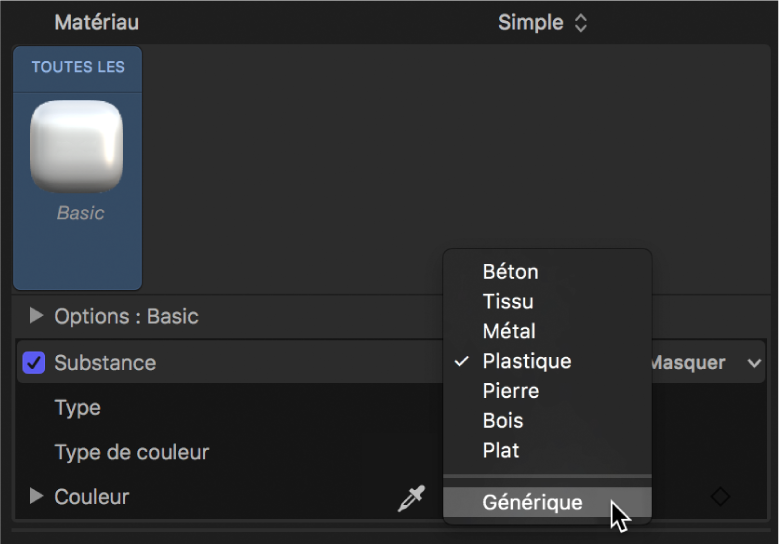Pick Bois from the substance list

[503, 421]
